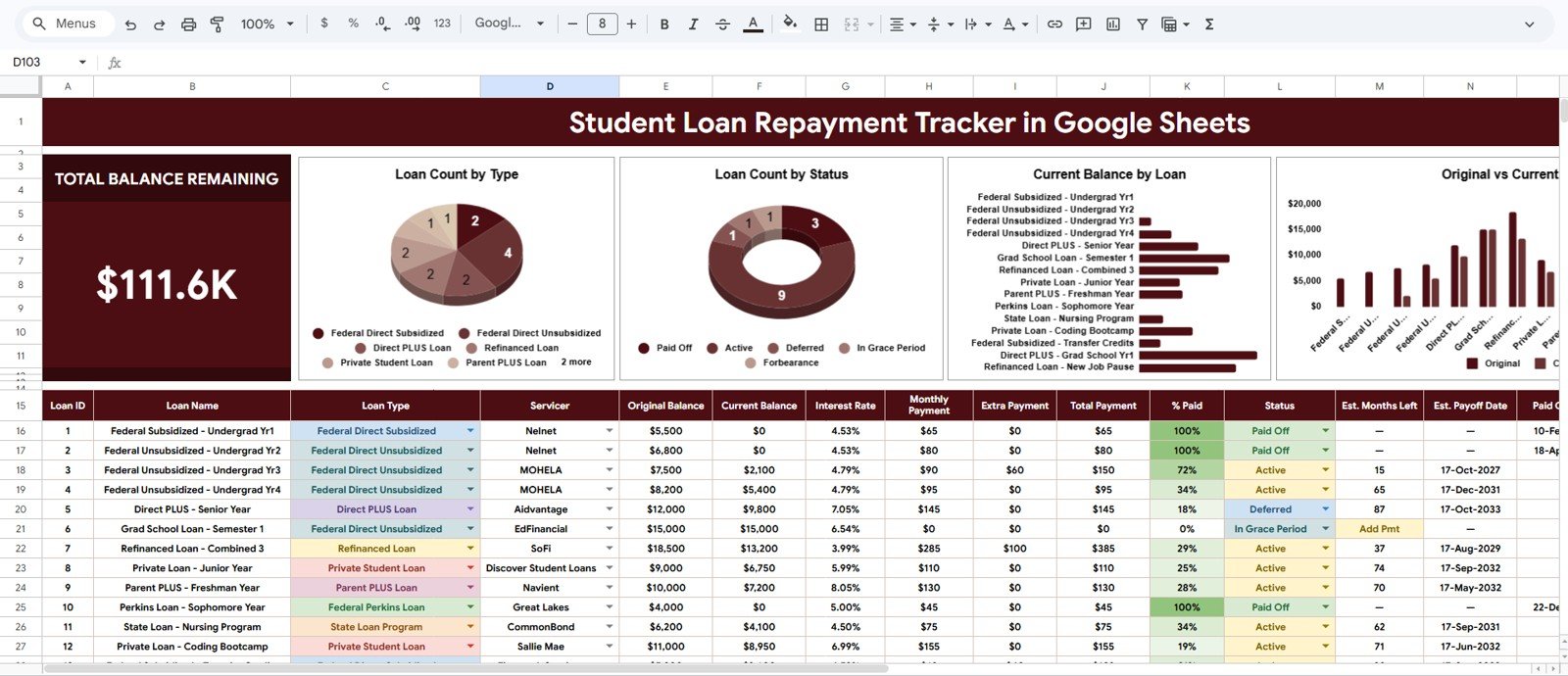Select row 16 header
The width and height of the screenshot is (1568, 676).
pos(21,431)
